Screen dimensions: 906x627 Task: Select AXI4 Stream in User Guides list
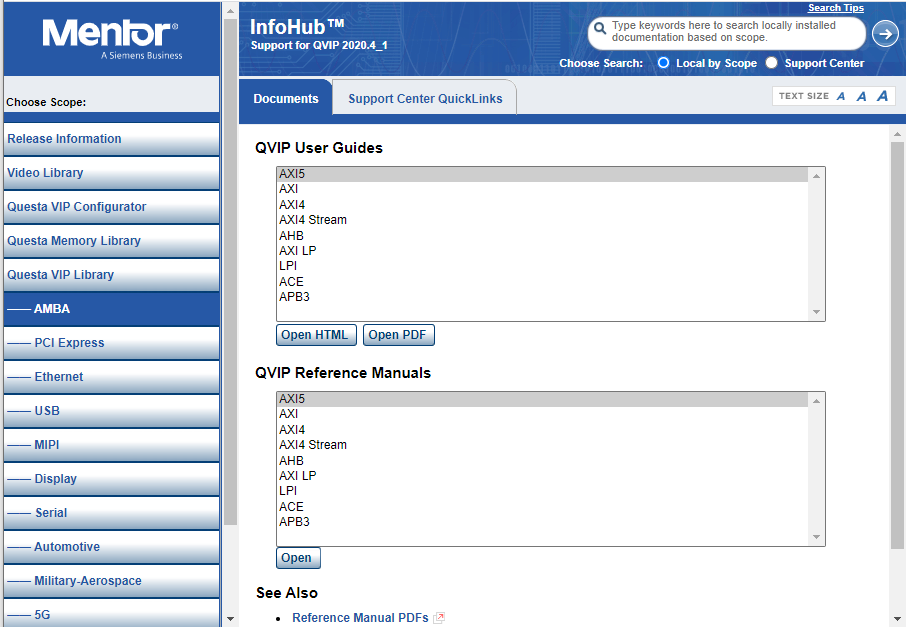point(543,220)
